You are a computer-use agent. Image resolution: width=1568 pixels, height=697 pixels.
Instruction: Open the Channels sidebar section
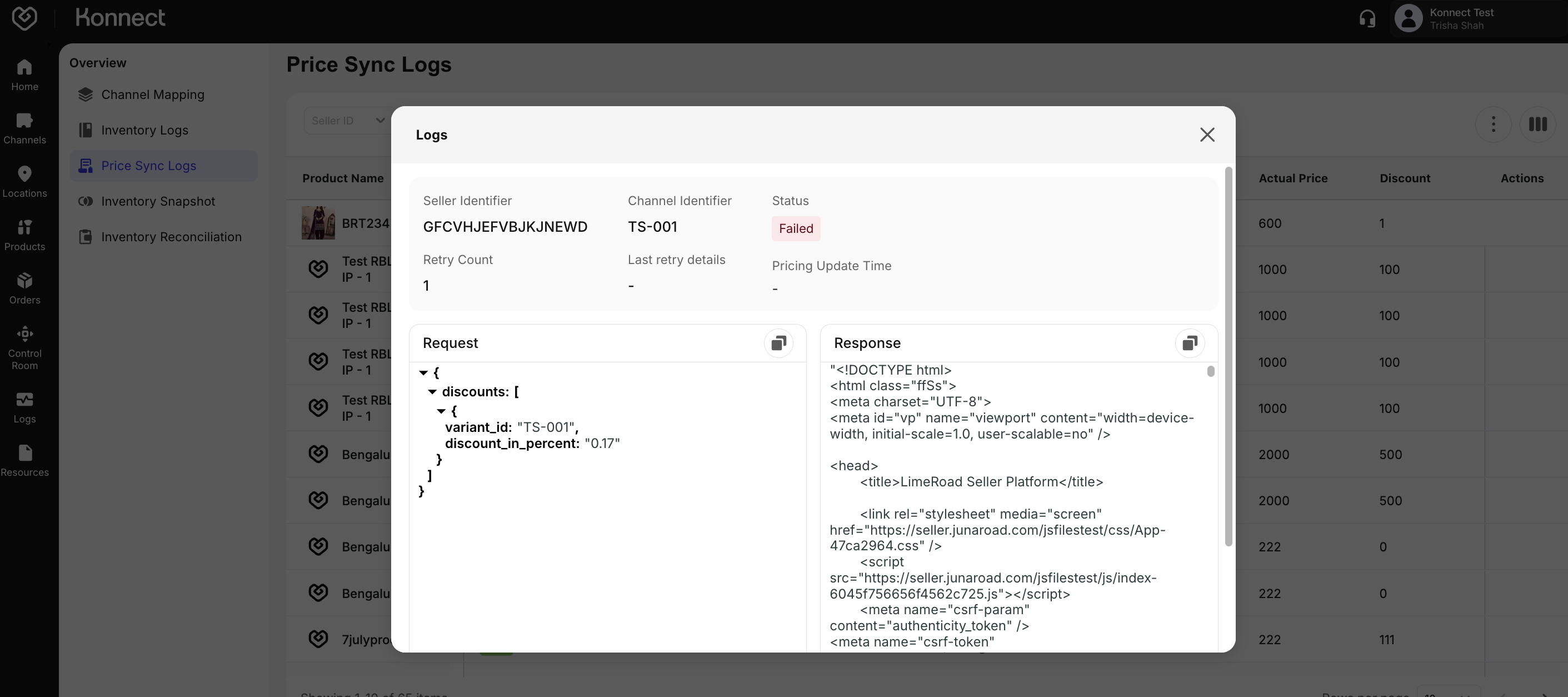[24, 128]
